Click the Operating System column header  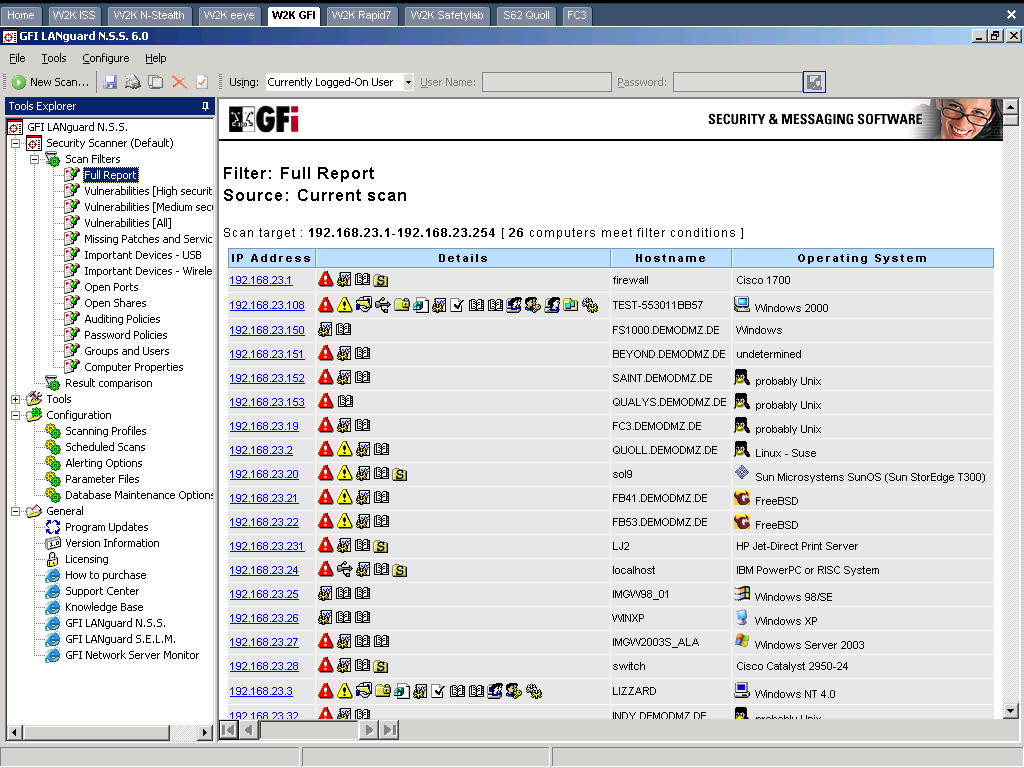tap(862, 258)
